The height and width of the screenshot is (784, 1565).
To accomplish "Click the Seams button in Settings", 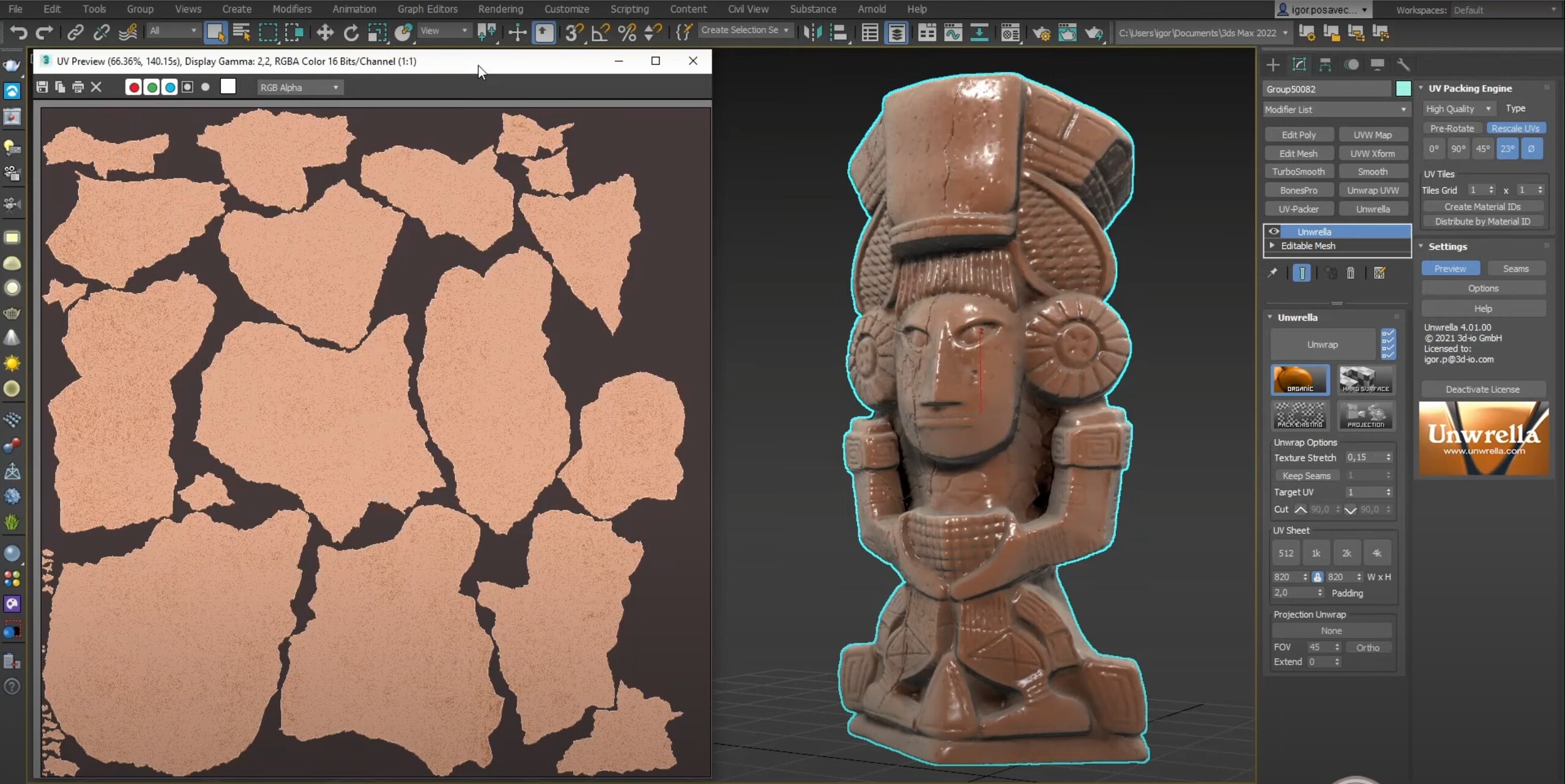I will 1515,268.
